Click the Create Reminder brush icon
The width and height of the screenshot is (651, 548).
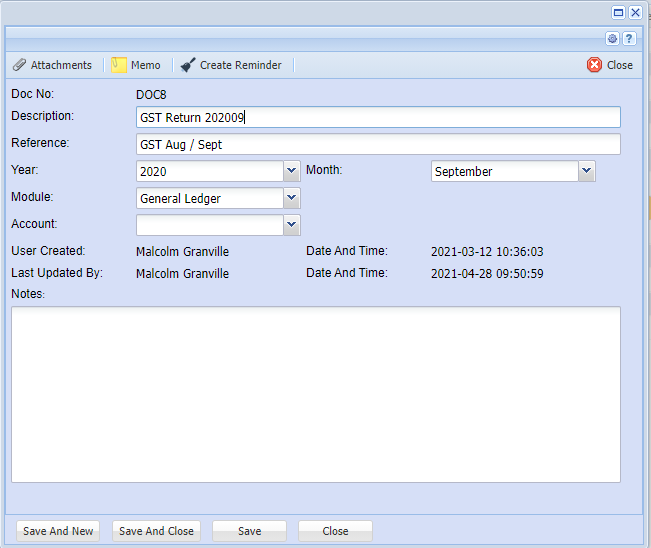pyautogui.click(x=188, y=65)
